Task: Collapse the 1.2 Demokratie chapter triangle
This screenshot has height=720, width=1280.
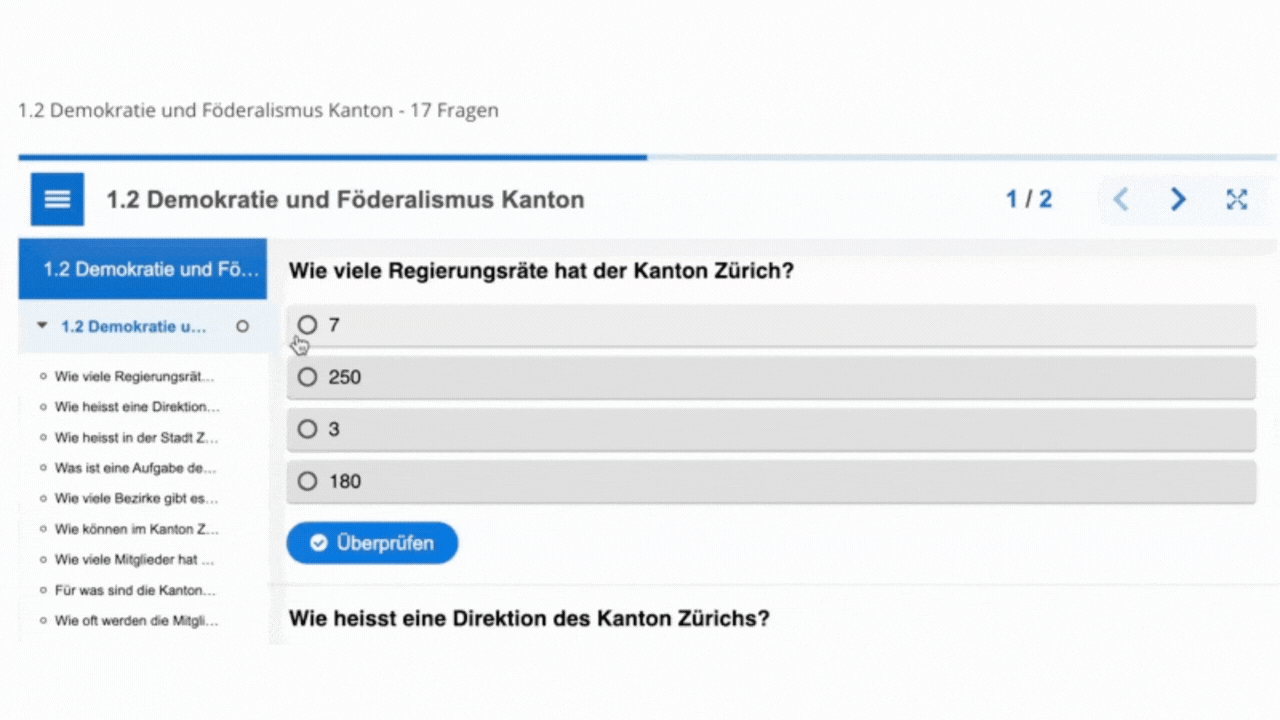Action: click(42, 326)
